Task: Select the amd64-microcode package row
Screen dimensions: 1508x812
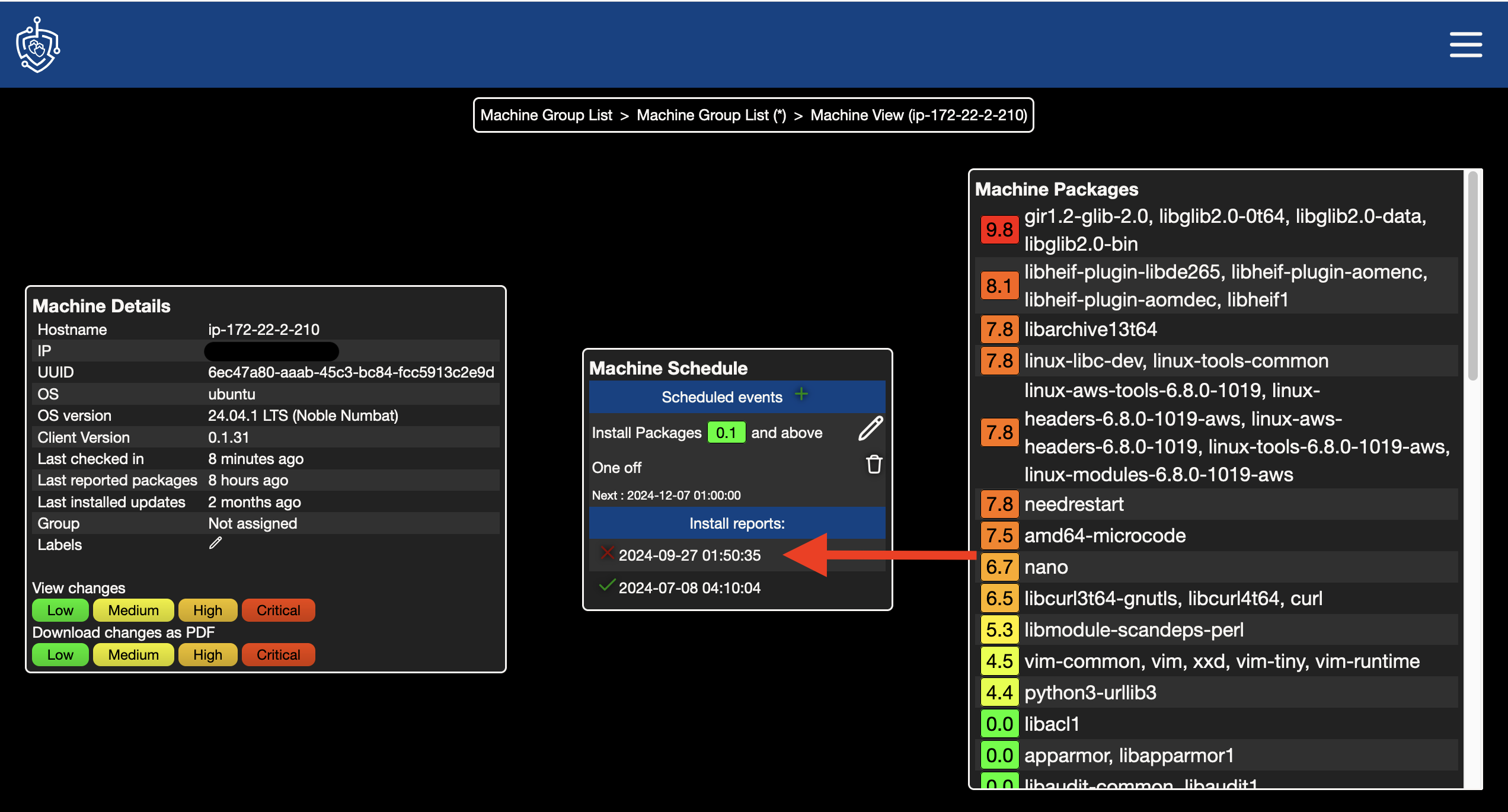Action: 1216,535
